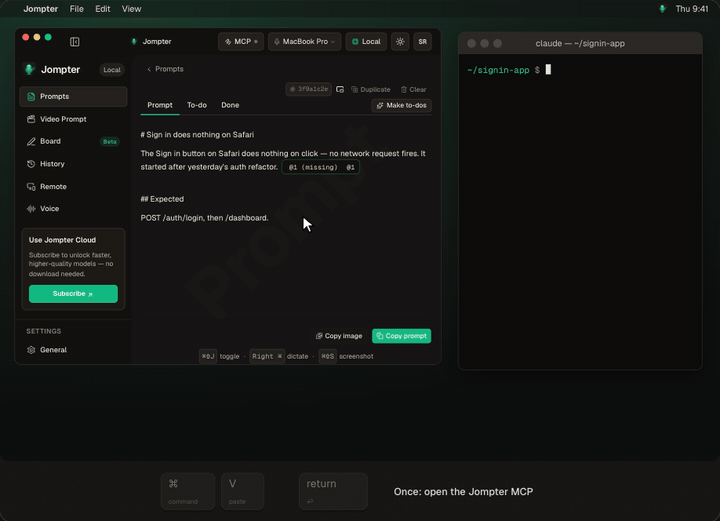Click the 'Use Jompter Cloud' card title
The image size is (720, 521).
point(62,240)
